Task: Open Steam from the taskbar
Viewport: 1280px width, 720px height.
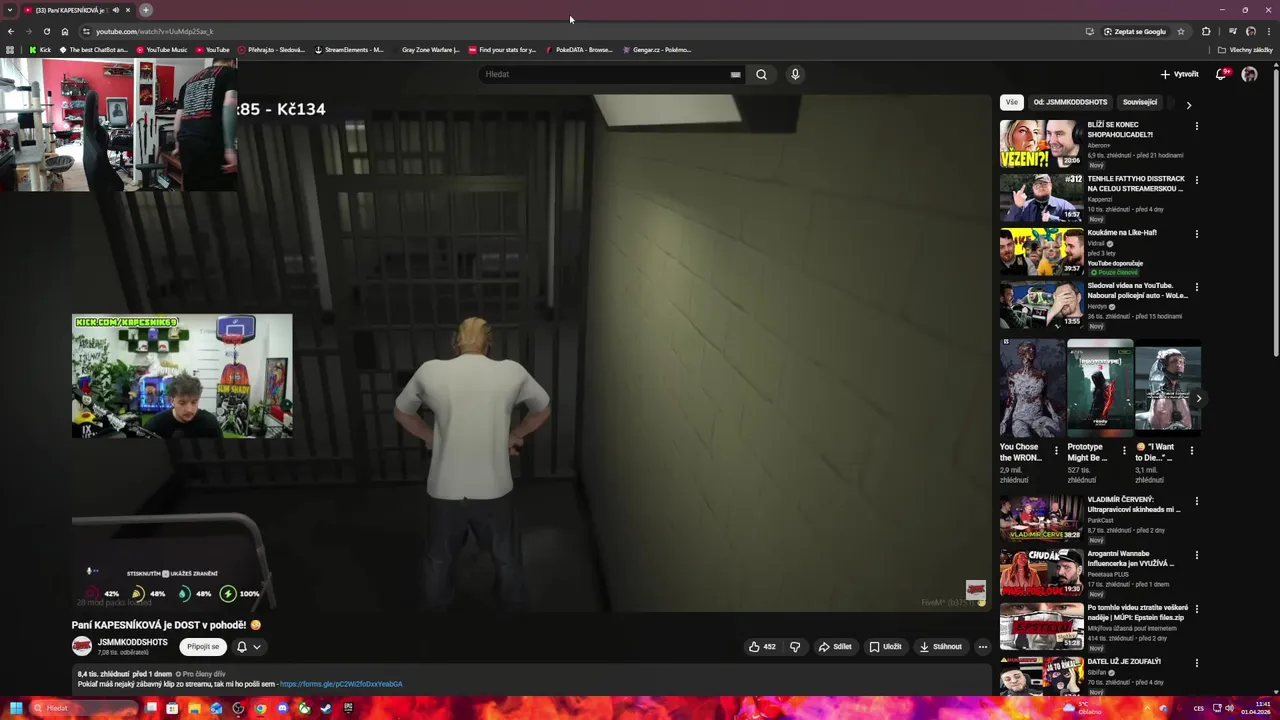Action: click(x=326, y=708)
